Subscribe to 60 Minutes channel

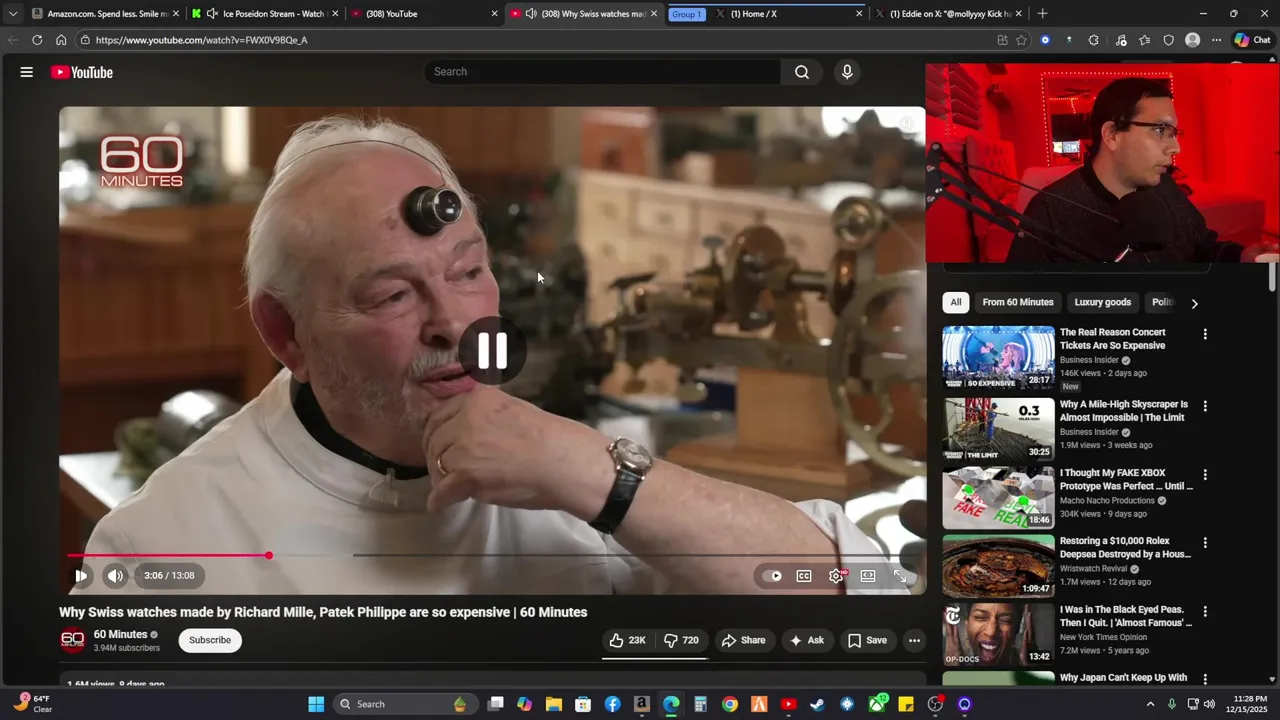tap(210, 640)
